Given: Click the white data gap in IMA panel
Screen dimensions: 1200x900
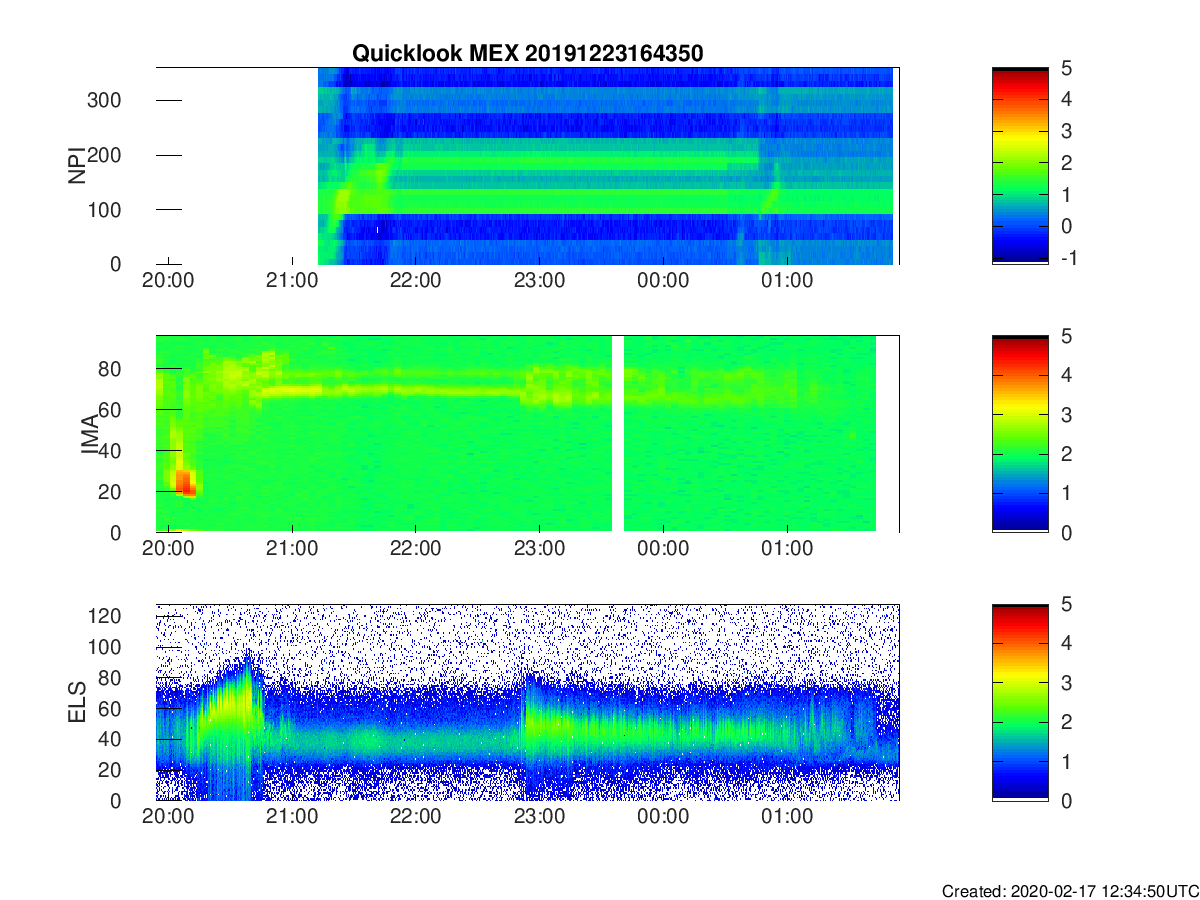Looking at the screenshot, I should (x=618, y=434).
